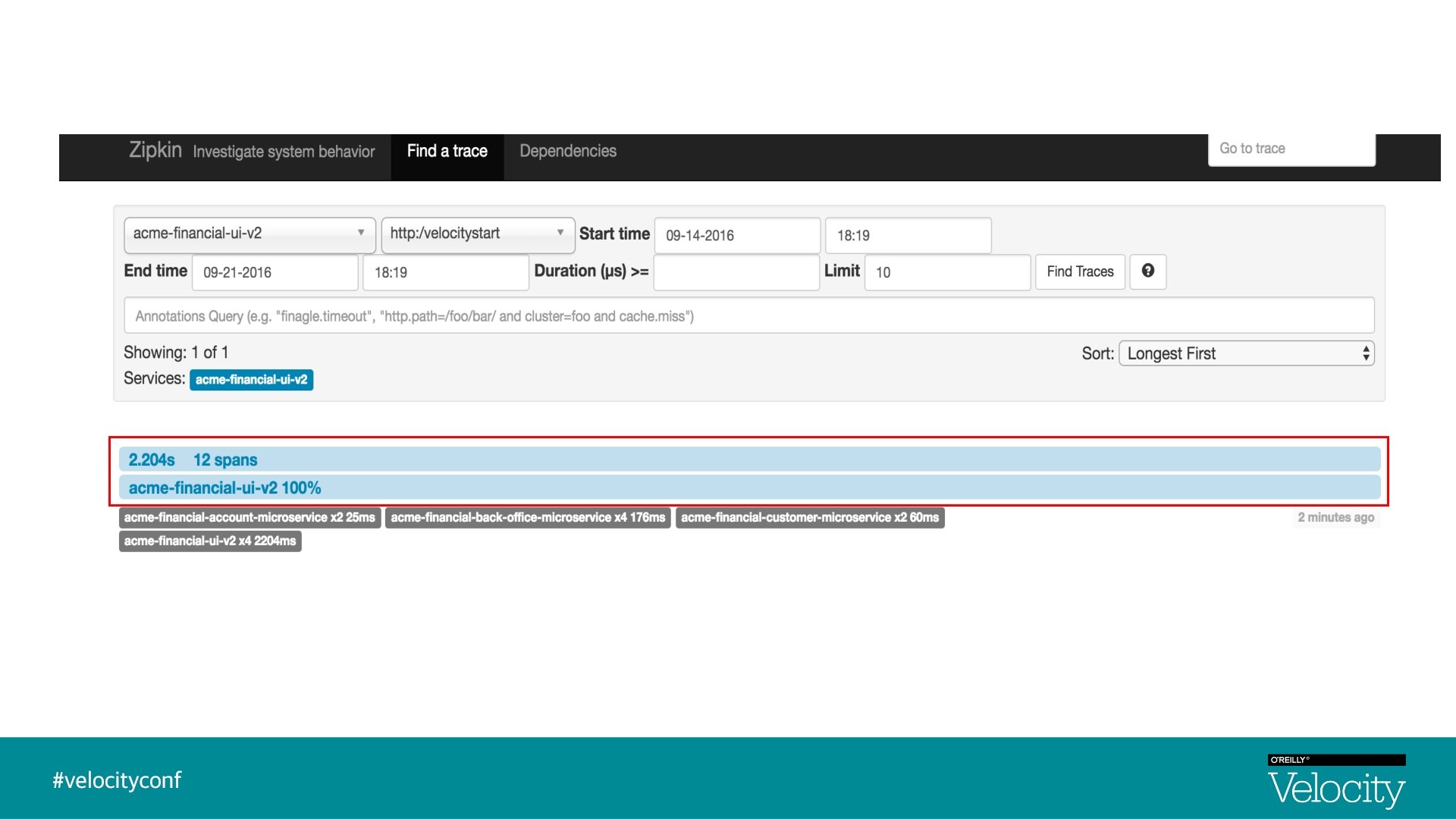Click the Start time hour field 18:19

click(907, 235)
